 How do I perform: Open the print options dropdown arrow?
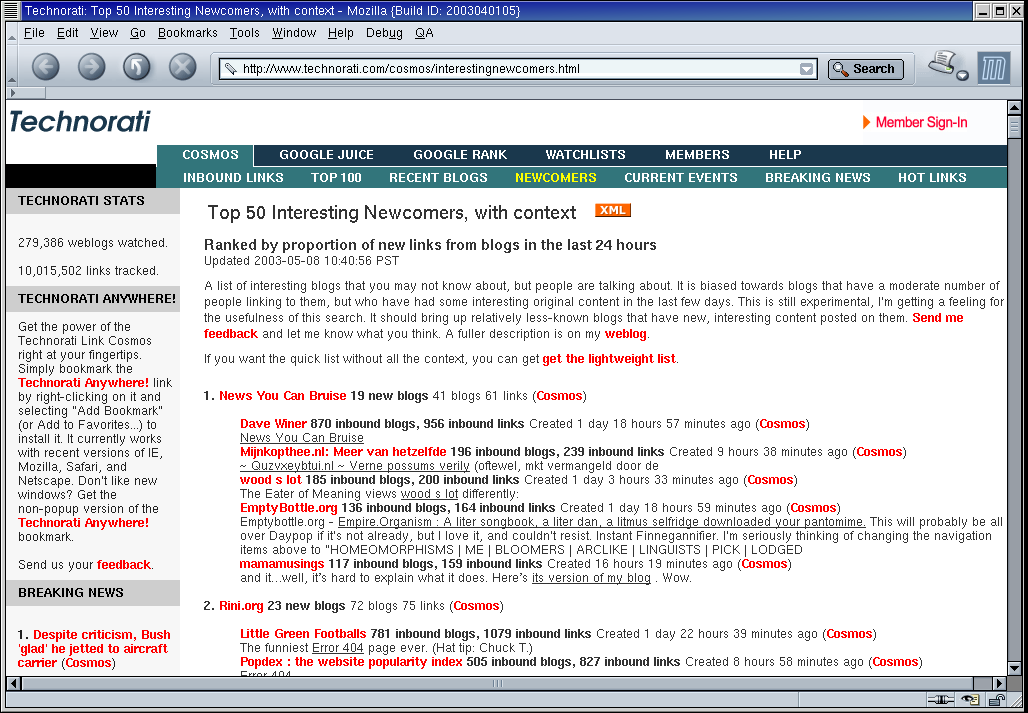pos(962,75)
